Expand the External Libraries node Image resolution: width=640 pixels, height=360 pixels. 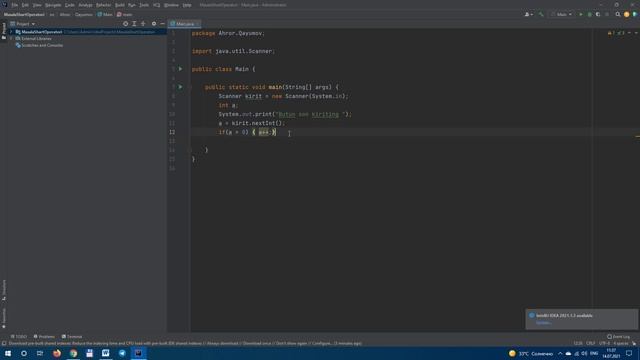coord(11,38)
